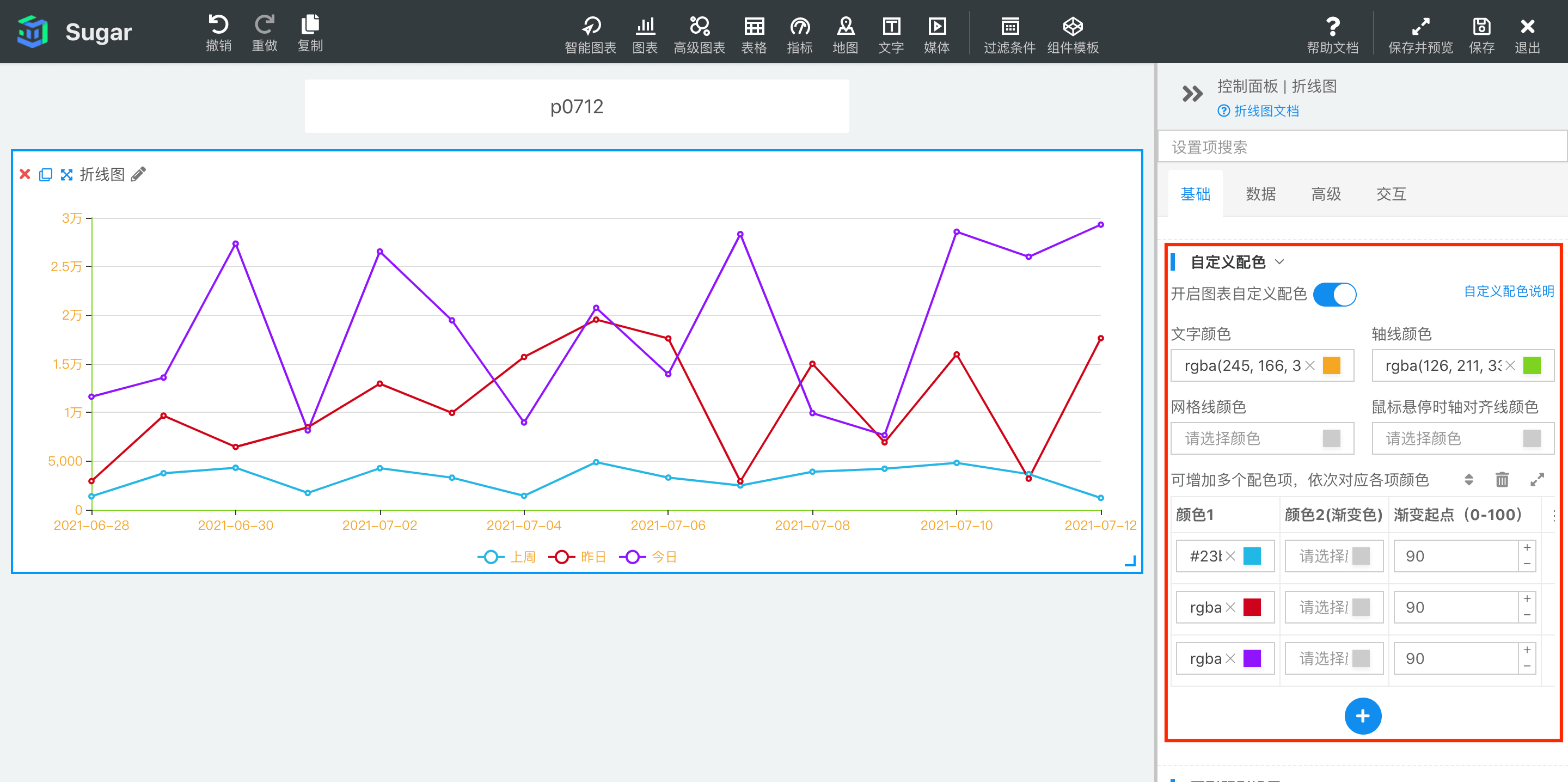This screenshot has height=782, width=1568.
Task: Click the 指标 indicator gauge icon
Action: point(799,26)
